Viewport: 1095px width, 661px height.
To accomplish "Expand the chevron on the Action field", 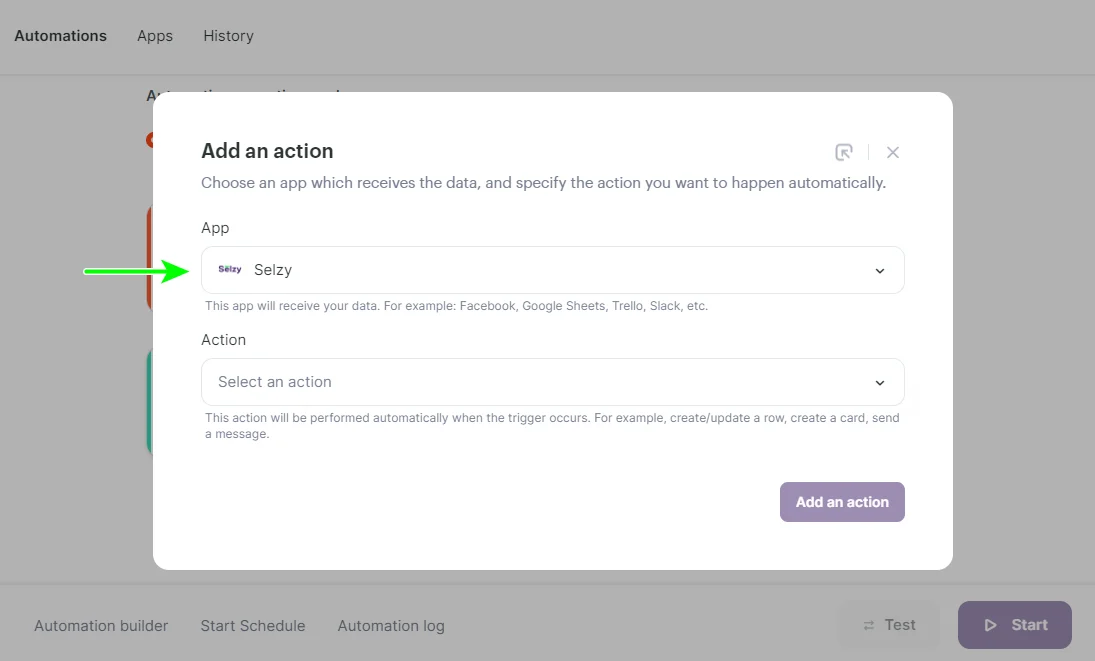I will click(x=880, y=382).
